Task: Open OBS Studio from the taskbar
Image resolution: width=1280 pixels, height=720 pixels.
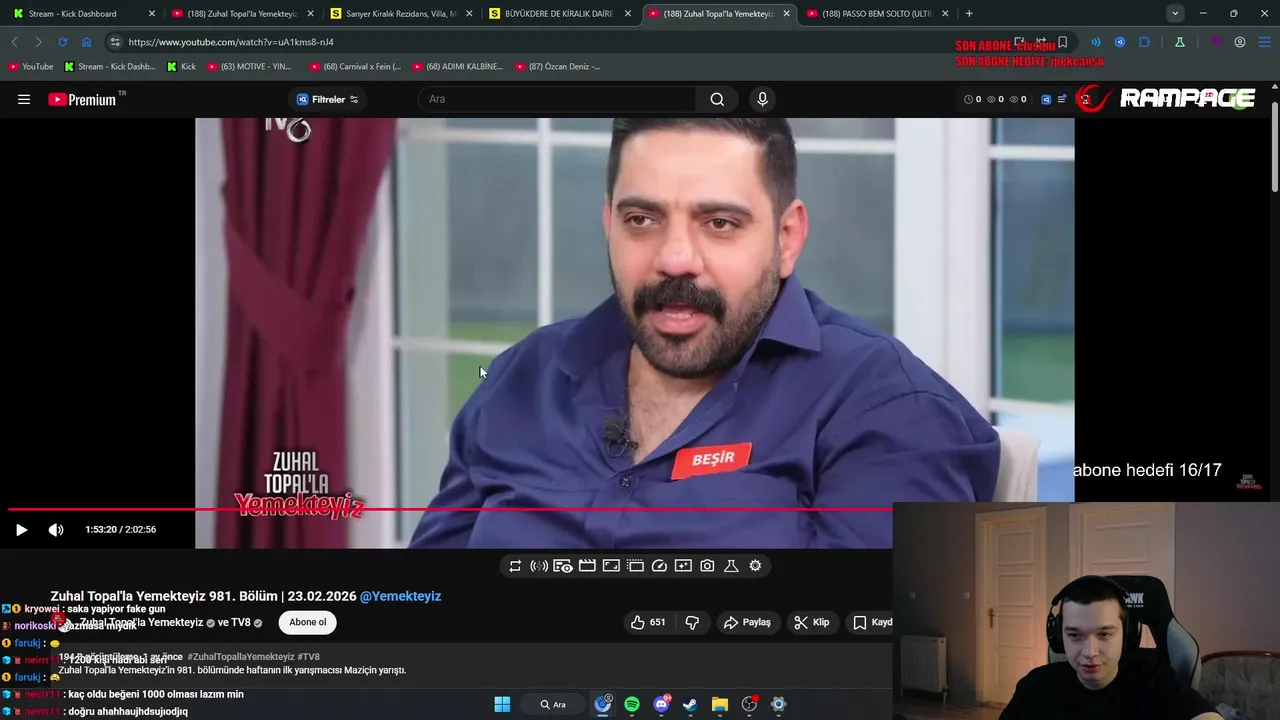Action: (749, 704)
